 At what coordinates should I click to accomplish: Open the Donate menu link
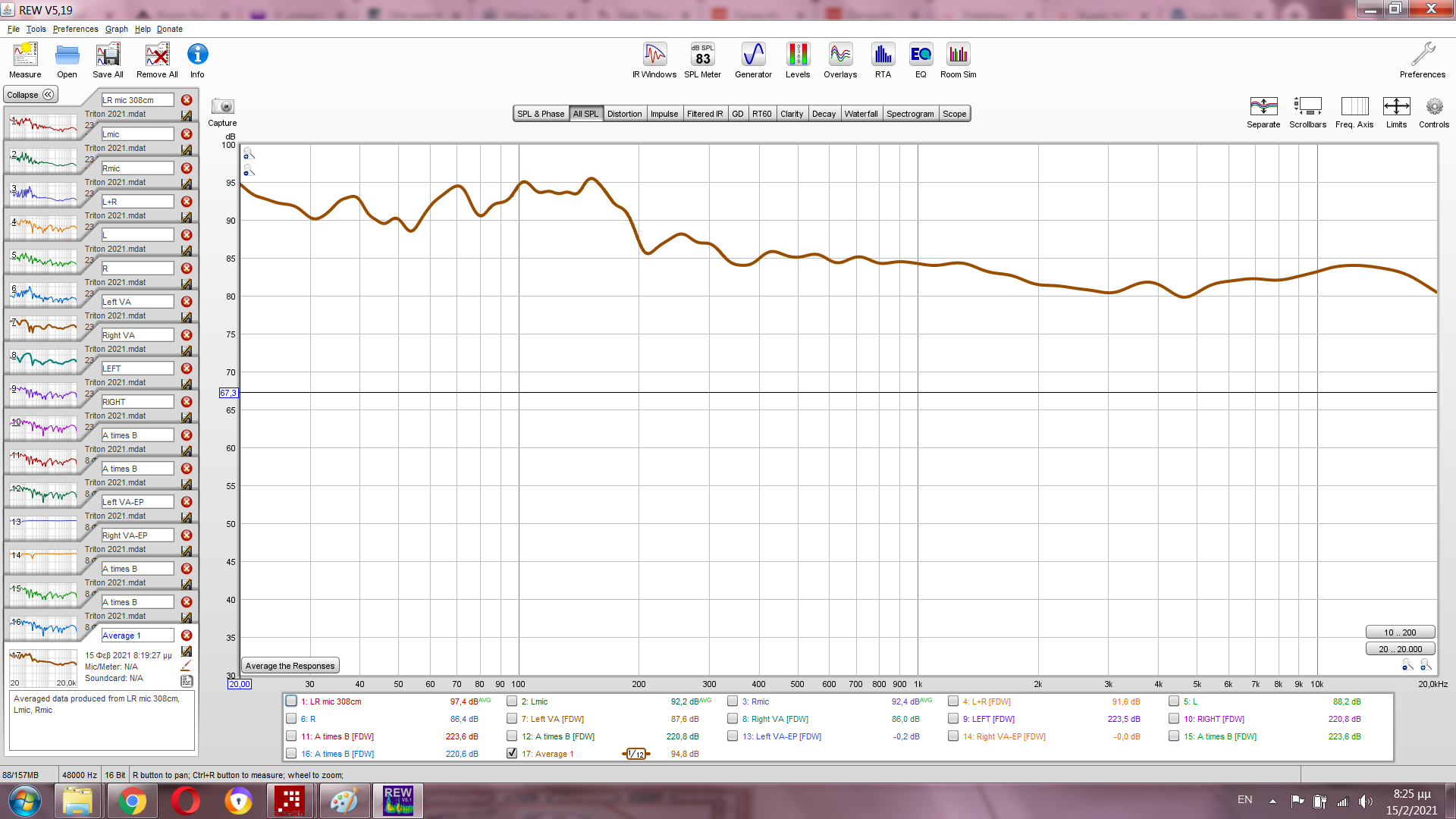[170, 29]
